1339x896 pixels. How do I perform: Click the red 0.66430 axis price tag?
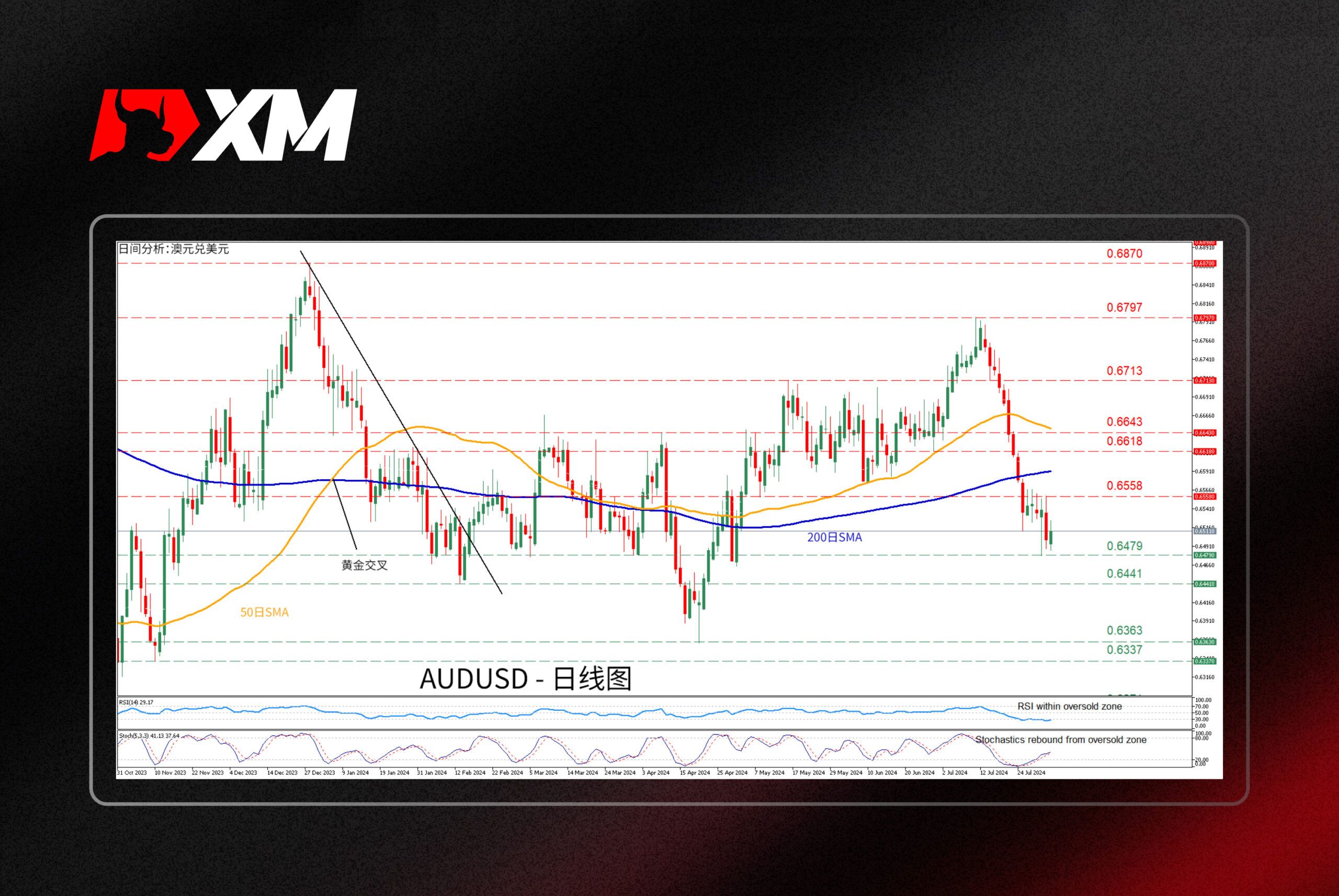tap(1205, 433)
